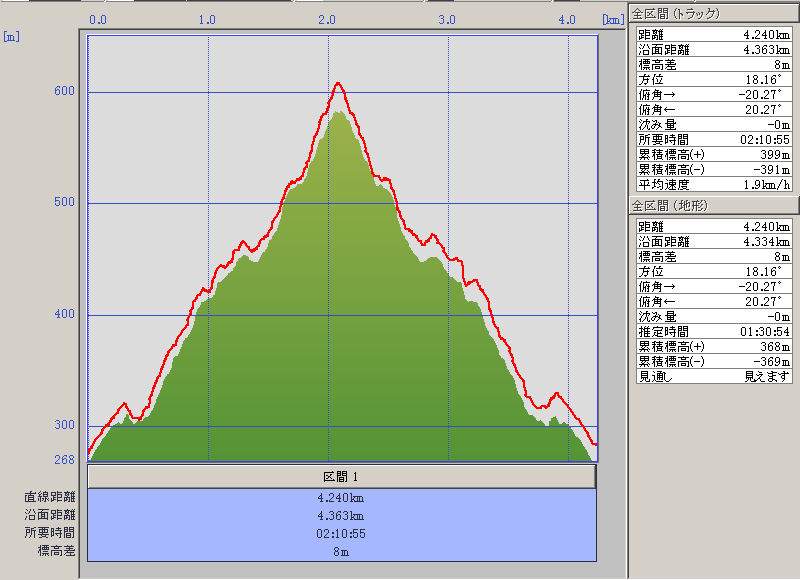
Task: Click 所要時間 row in the track panel
Action: click(714, 139)
